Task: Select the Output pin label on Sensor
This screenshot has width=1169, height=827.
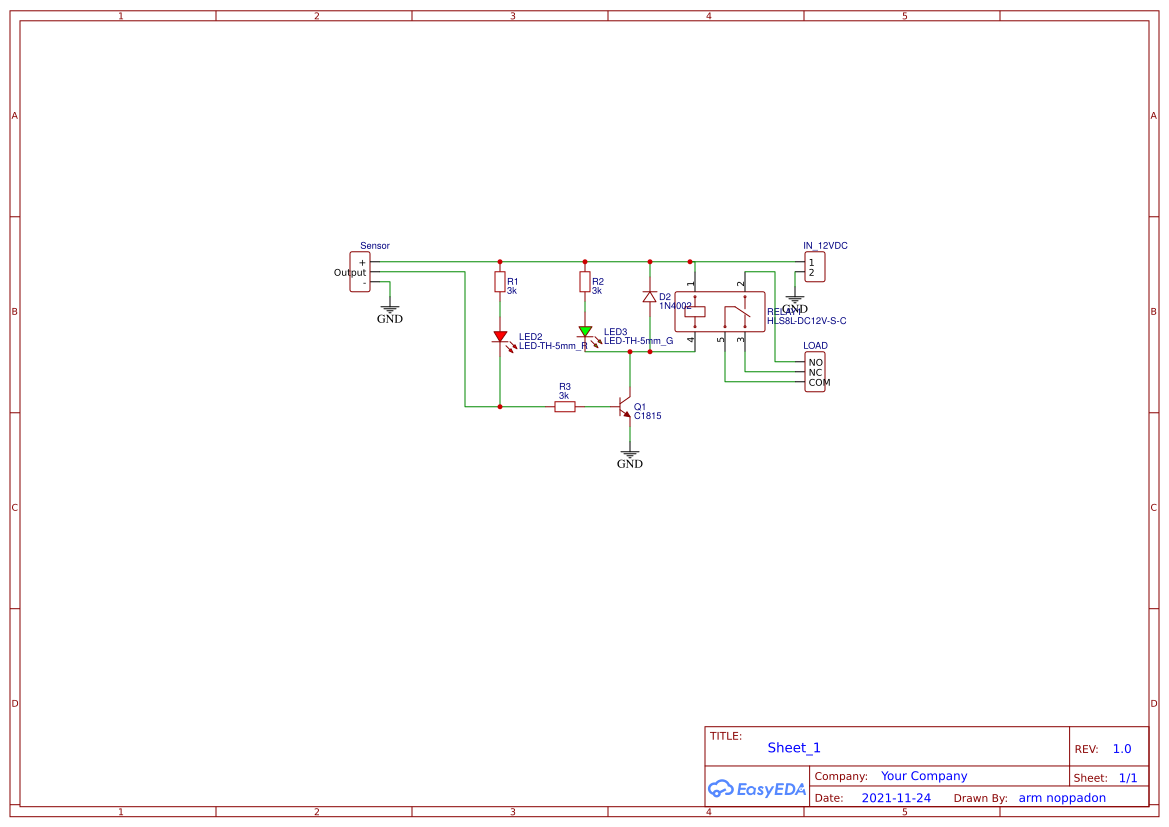Action: pos(350,273)
